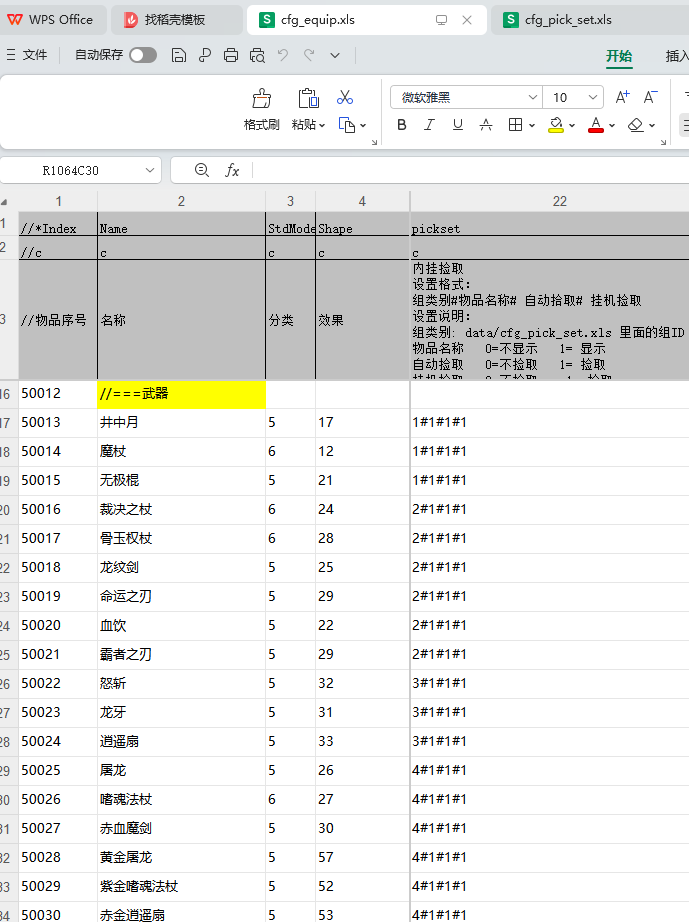
Task: Increase font size with A+ icon
Action: pos(622,97)
